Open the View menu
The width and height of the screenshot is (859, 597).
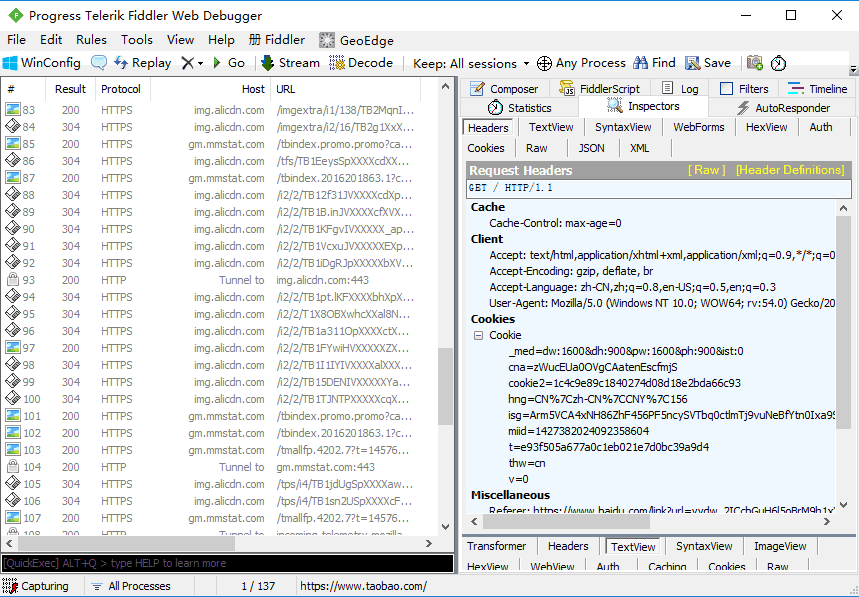180,39
